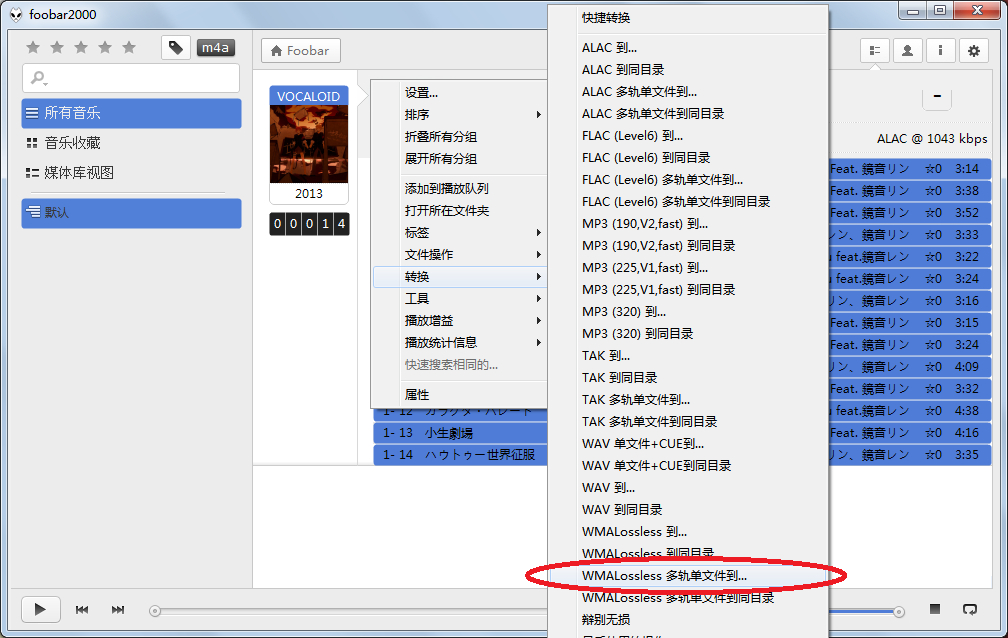Click the VOCALOID album cover
This screenshot has height=638, width=1008.
point(309,144)
